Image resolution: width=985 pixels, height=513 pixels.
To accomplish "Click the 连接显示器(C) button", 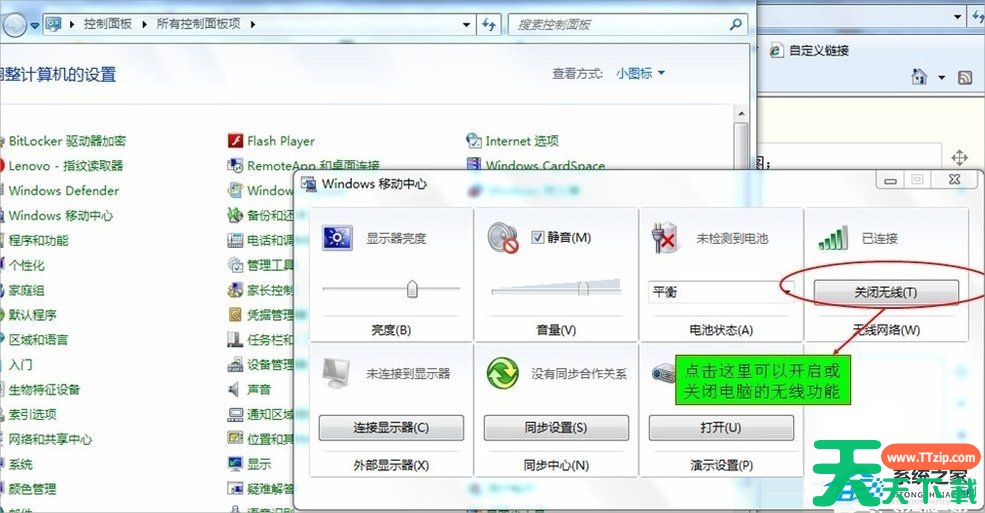I will pyautogui.click(x=391, y=428).
